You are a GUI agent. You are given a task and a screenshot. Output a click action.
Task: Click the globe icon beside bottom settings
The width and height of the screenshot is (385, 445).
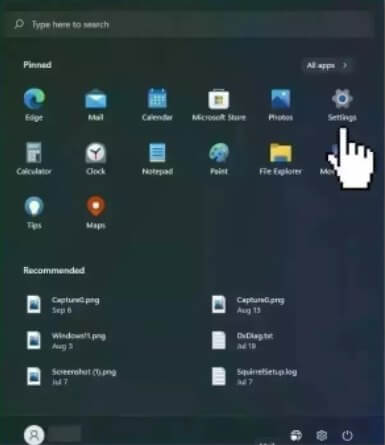(296, 435)
